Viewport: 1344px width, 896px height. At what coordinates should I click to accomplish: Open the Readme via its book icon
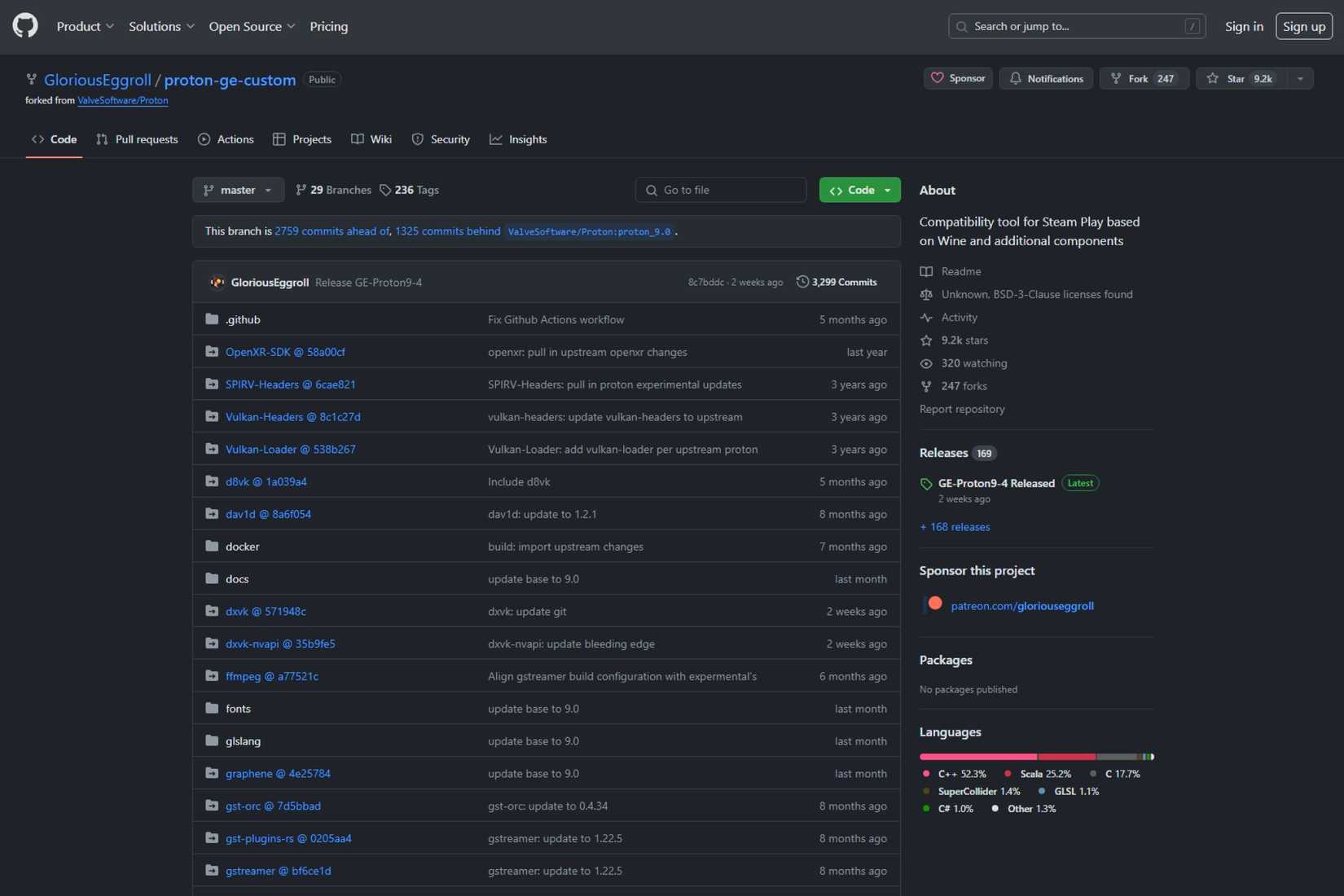click(x=926, y=271)
